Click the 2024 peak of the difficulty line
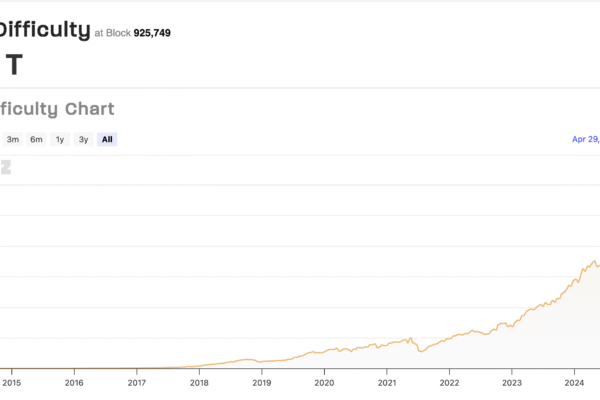 [596, 262]
